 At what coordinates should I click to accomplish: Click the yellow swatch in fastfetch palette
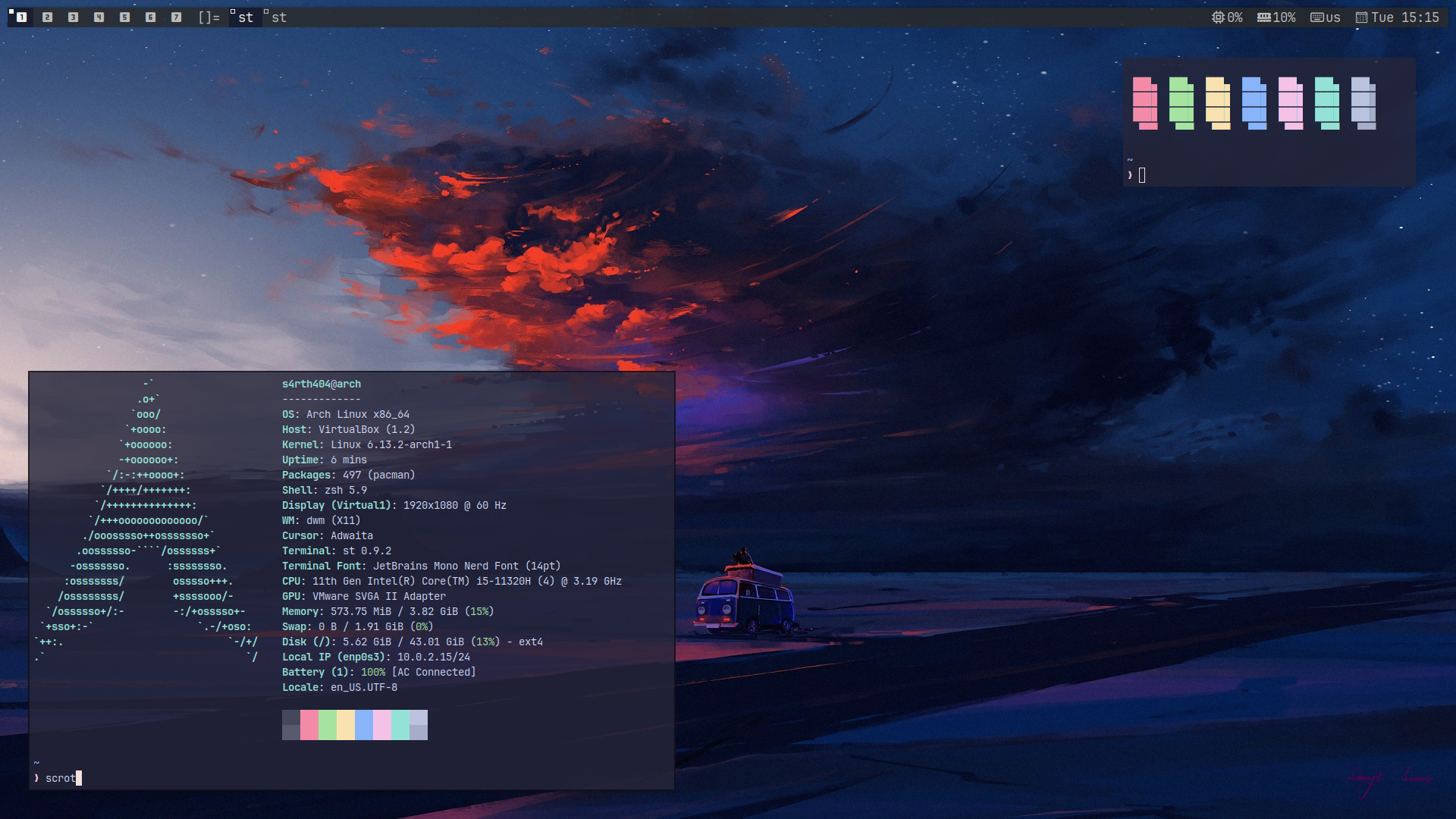pyautogui.click(x=346, y=725)
